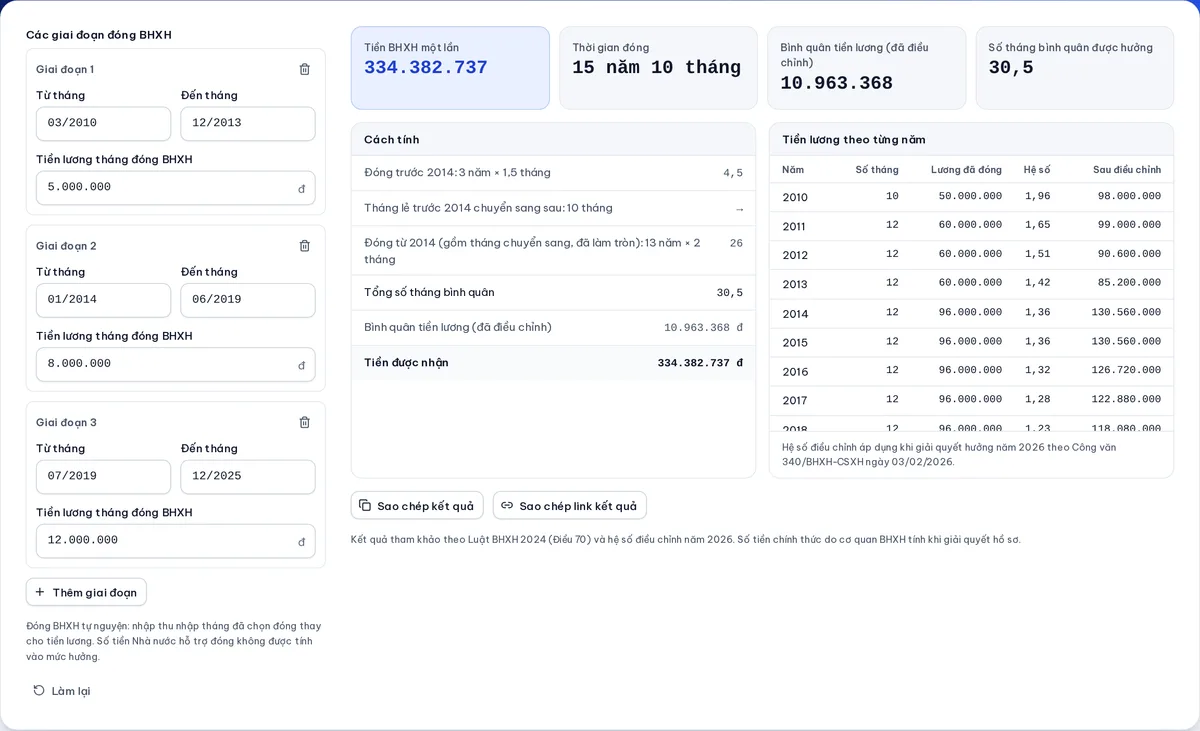The width and height of the screenshot is (1200, 731).
Task: Edit Từ tháng field showing 01/2014
Action: tap(103, 300)
